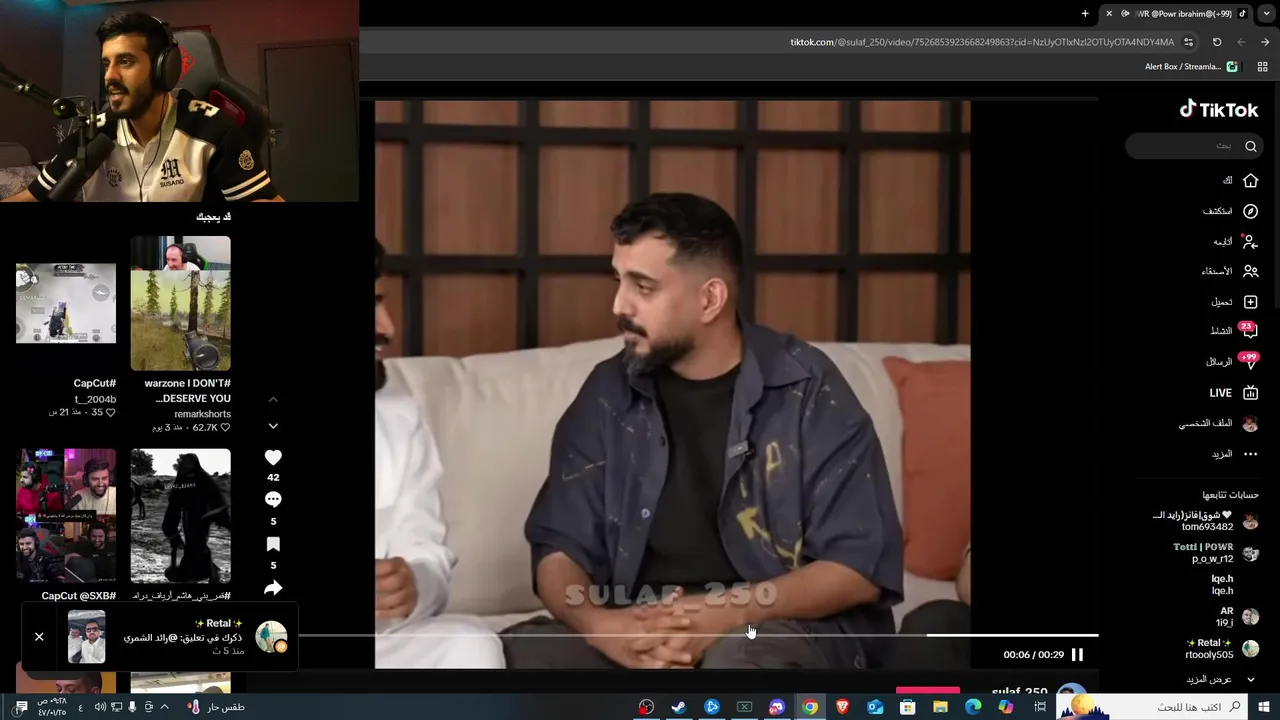This screenshot has height=720, width=1280.
Task: Open the Windows Start menu
Action: (x=1263, y=707)
